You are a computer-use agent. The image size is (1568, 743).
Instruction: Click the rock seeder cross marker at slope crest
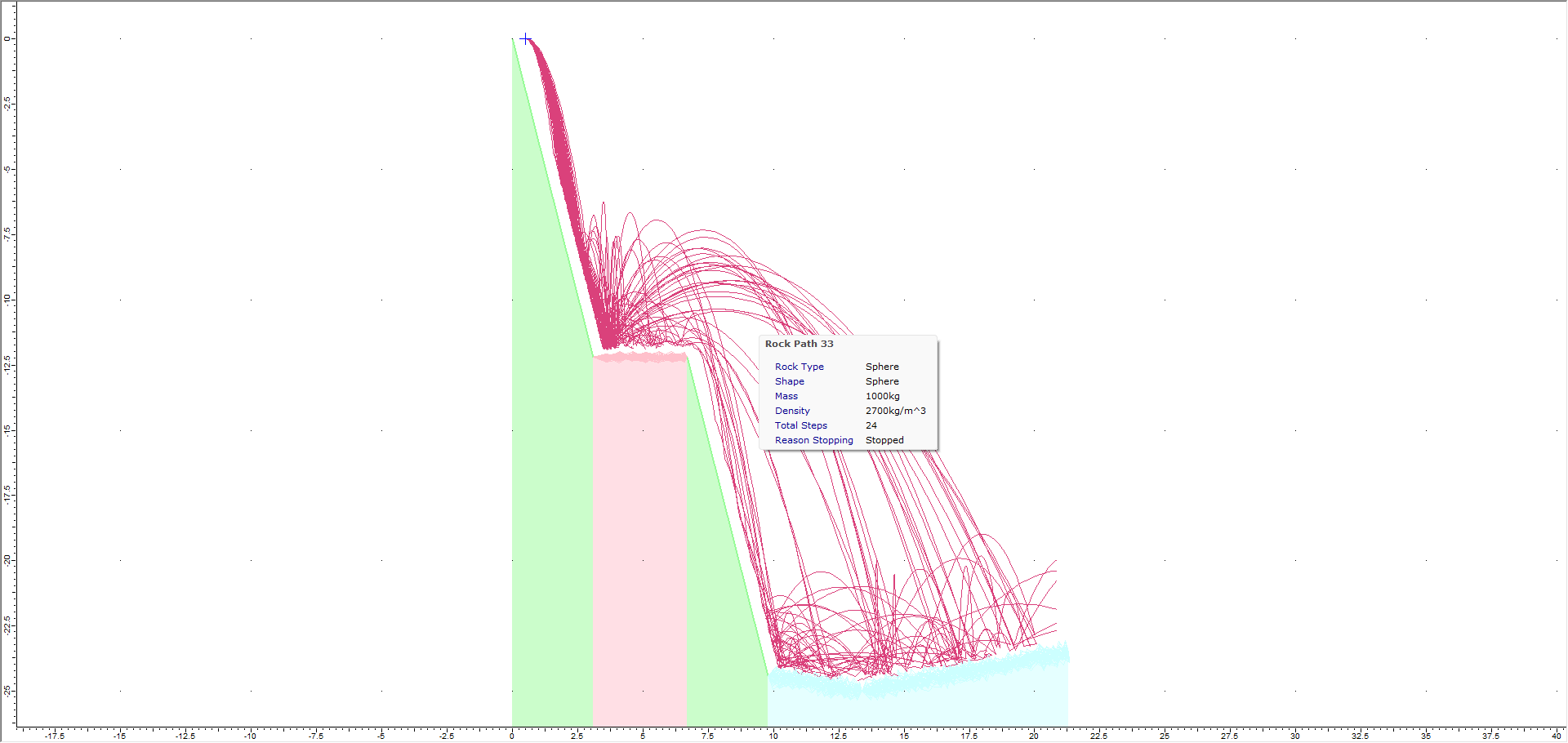[x=525, y=38]
